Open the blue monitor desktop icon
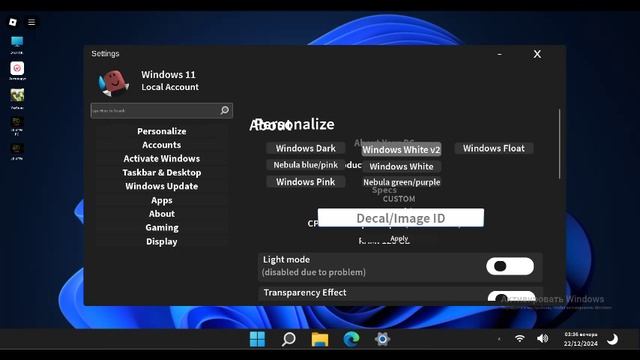Screen dimensions: 640x360 17,42
